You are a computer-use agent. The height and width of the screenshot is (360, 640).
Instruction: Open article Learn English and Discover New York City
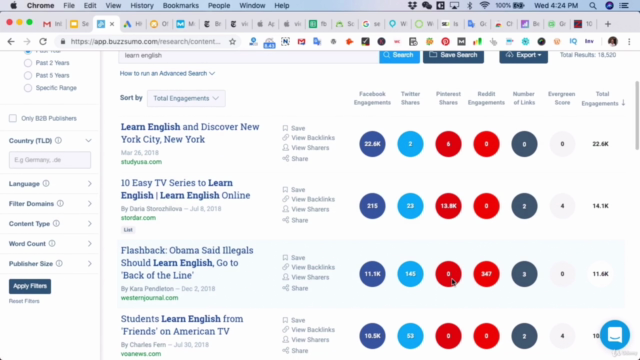click(x=190, y=133)
